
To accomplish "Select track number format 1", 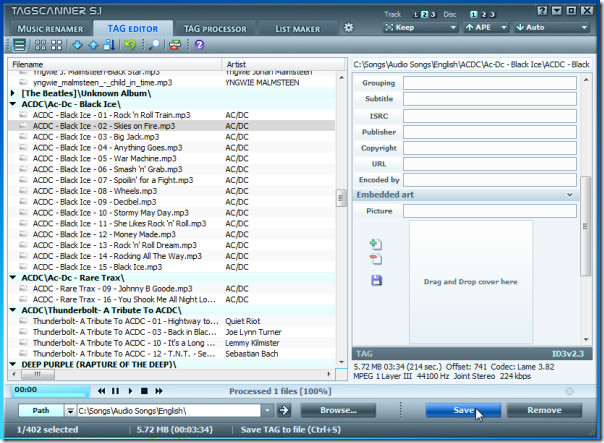I will pyautogui.click(x=416, y=15).
